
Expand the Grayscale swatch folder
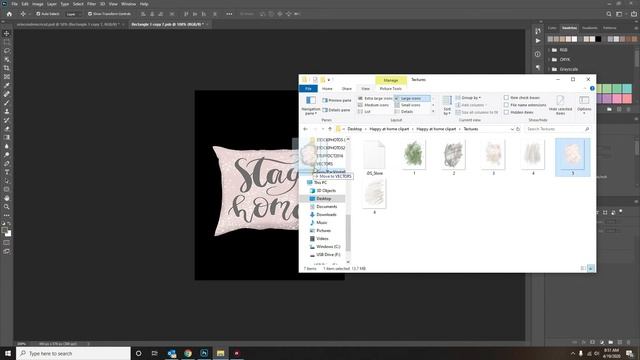tap(550, 69)
